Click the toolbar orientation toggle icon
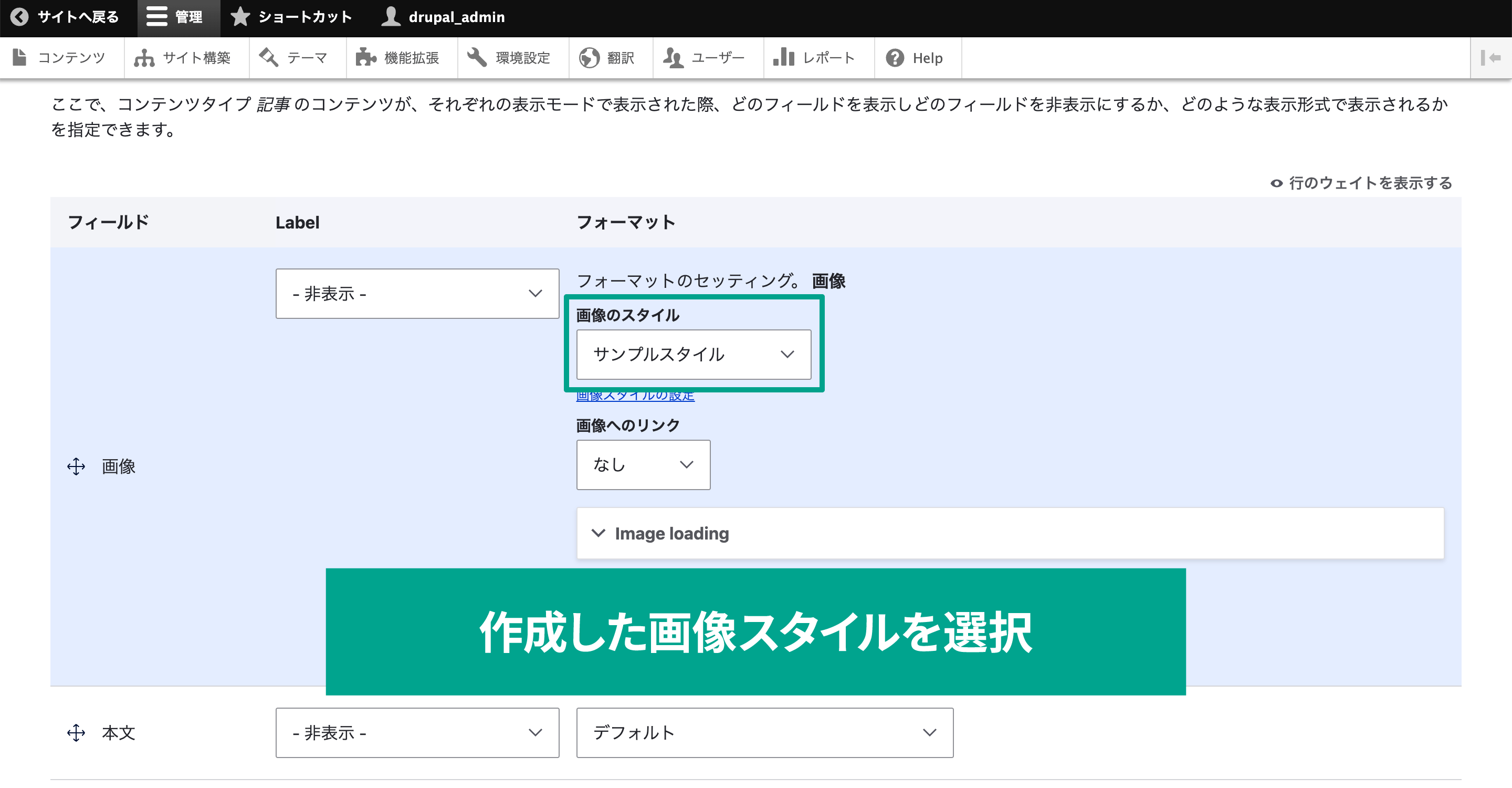The width and height of the screenshot is (1512, 788). click(x=1491, y=58)
